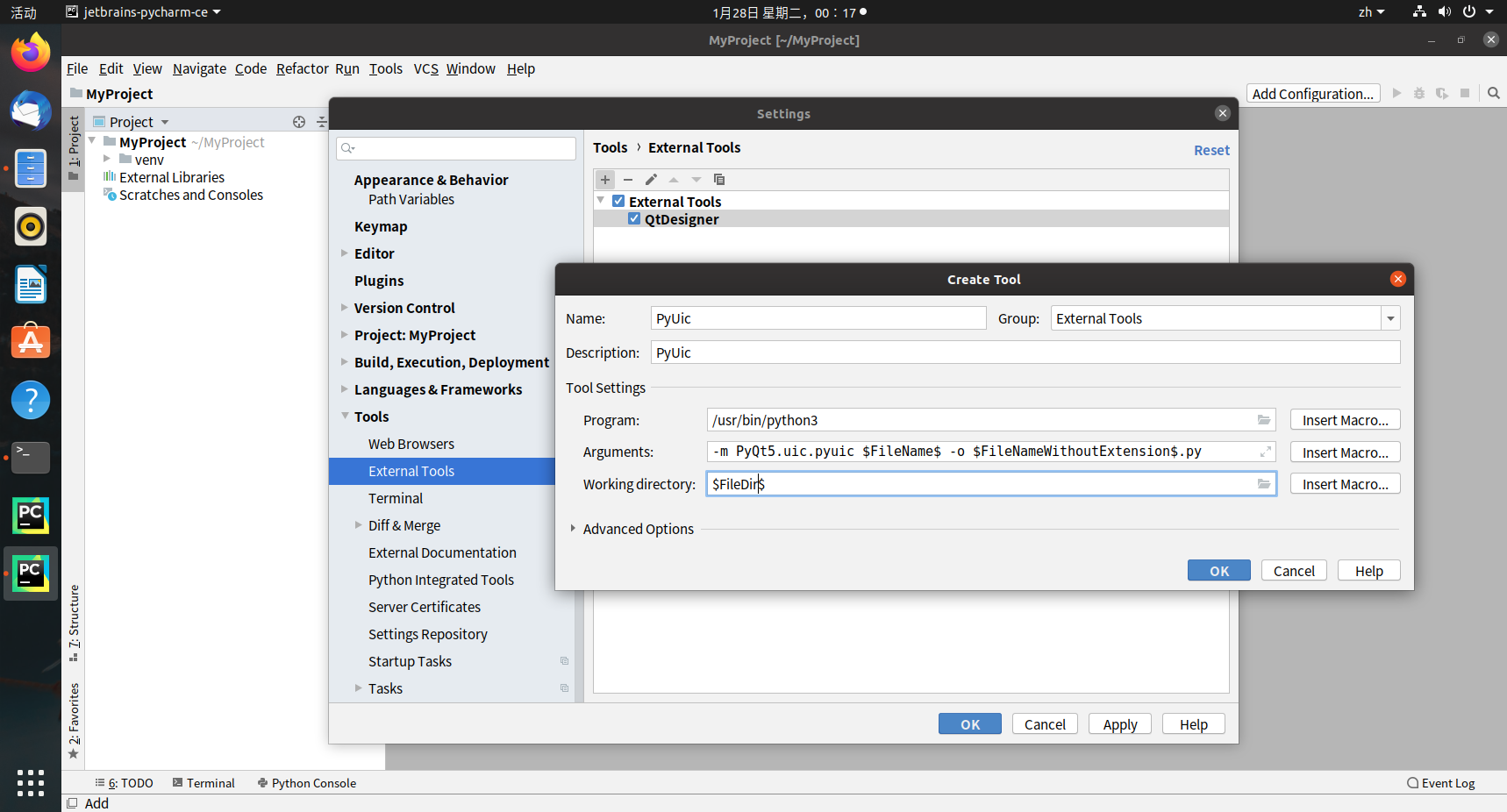Open Files manager from the dock

31,168
